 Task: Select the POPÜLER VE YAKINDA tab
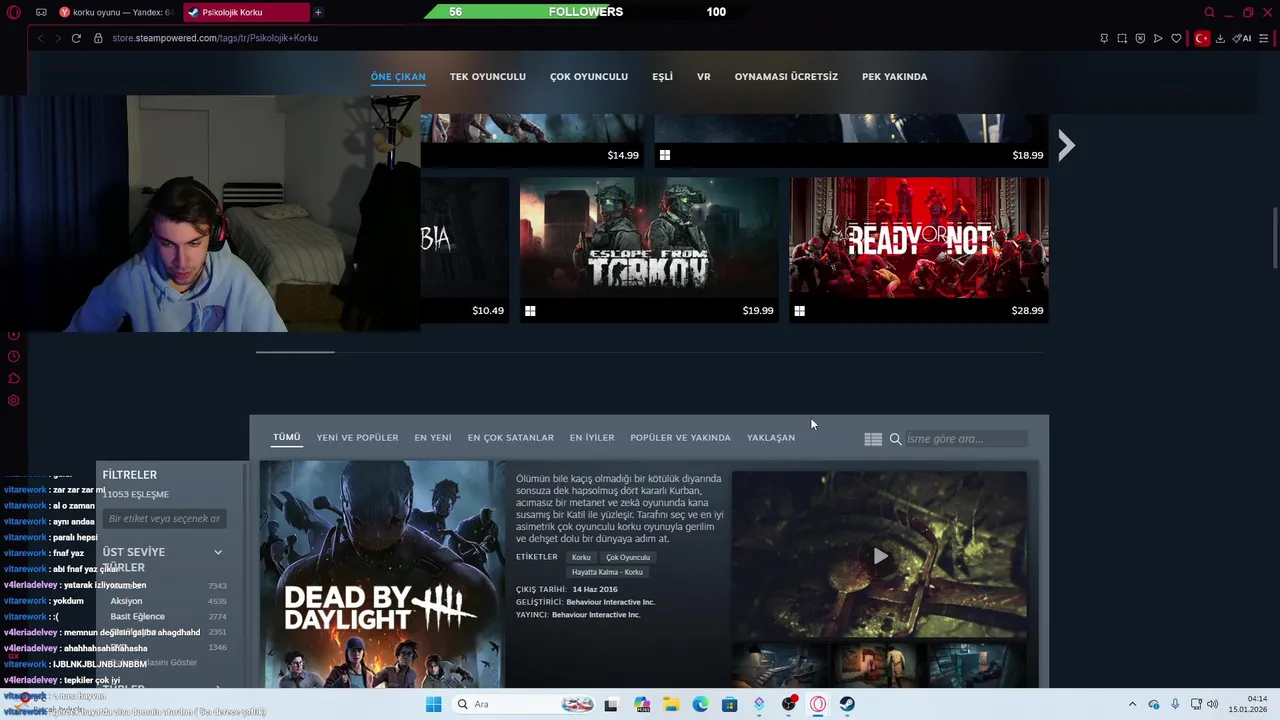point(680,438)
